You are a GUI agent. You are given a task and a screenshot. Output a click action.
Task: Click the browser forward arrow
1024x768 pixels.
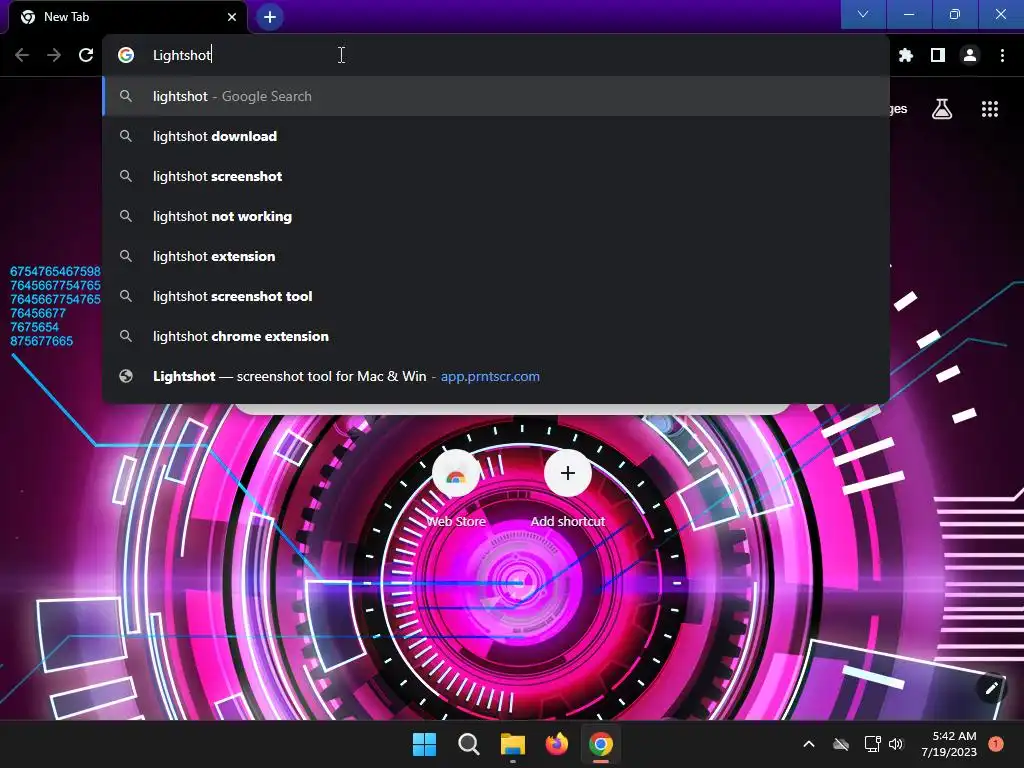(54, 56)
